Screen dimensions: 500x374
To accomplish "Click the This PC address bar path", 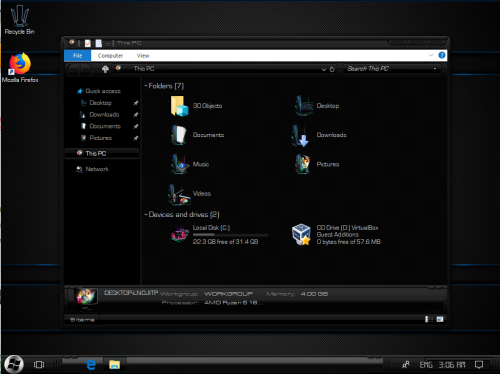I will [x=144, y=69].
